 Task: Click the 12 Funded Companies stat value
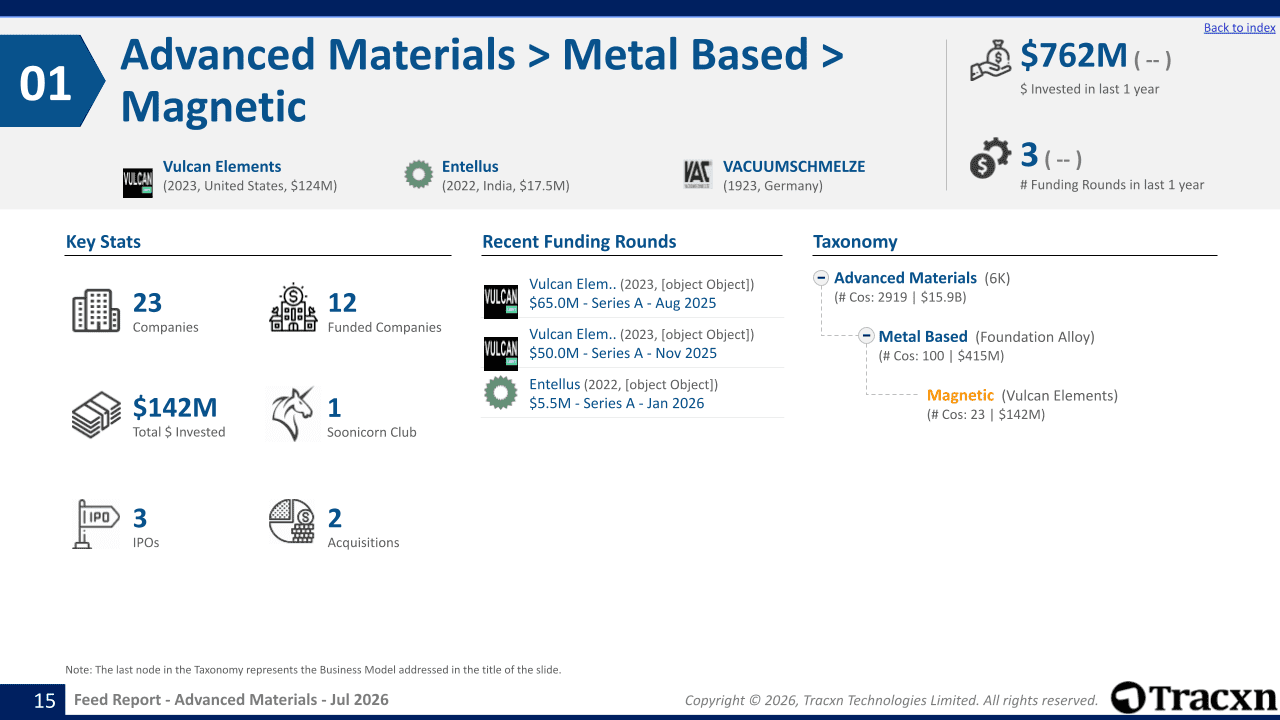(342, 303)
